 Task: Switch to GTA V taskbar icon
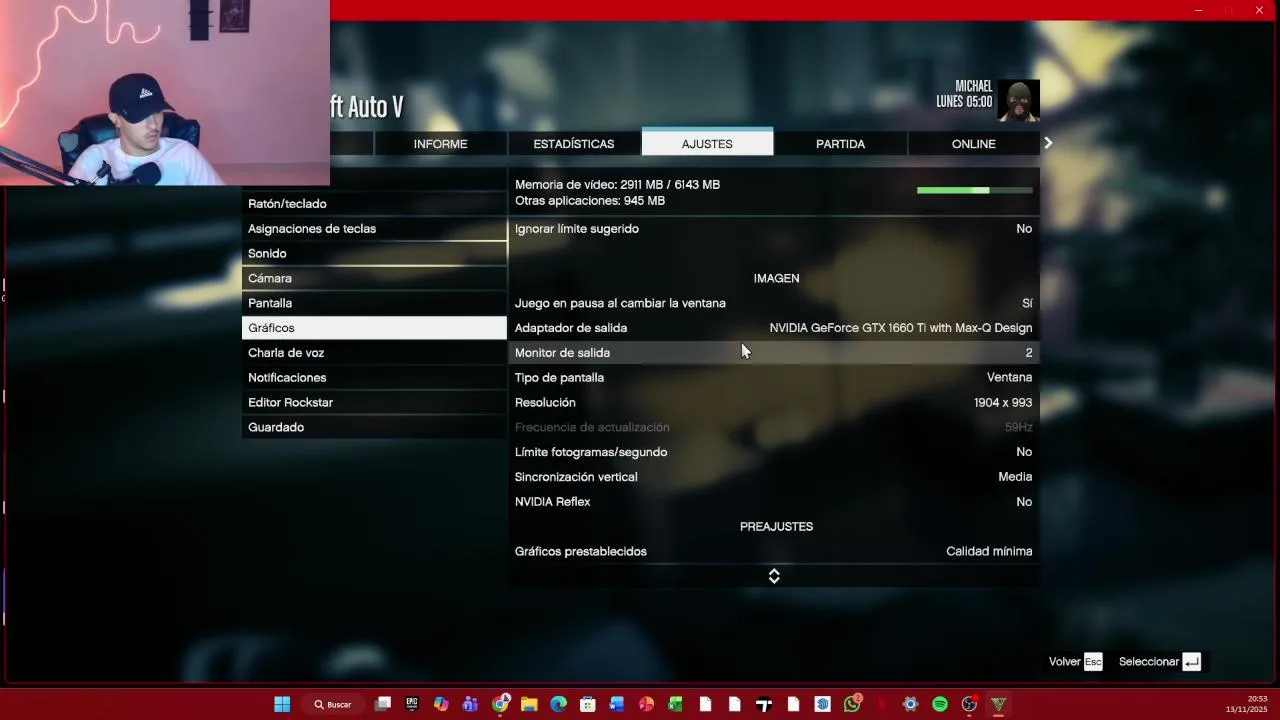coord(998,704)
